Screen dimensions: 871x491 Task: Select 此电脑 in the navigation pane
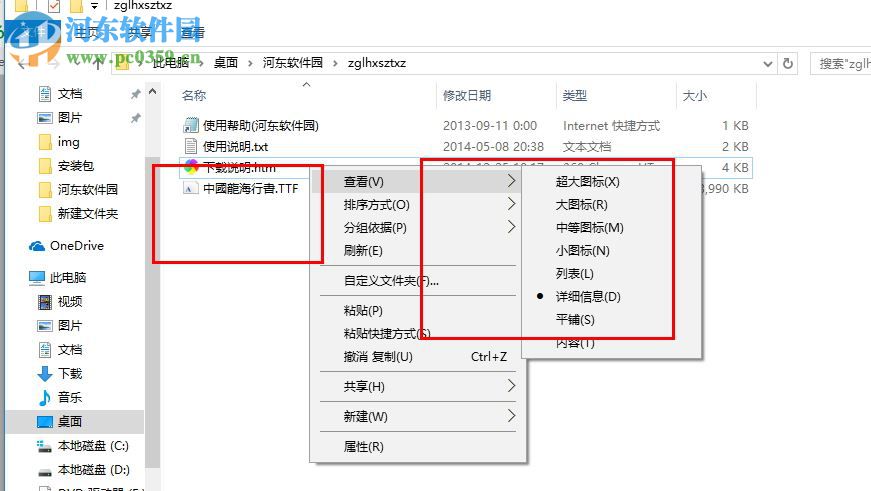click(x=68, y=277)
